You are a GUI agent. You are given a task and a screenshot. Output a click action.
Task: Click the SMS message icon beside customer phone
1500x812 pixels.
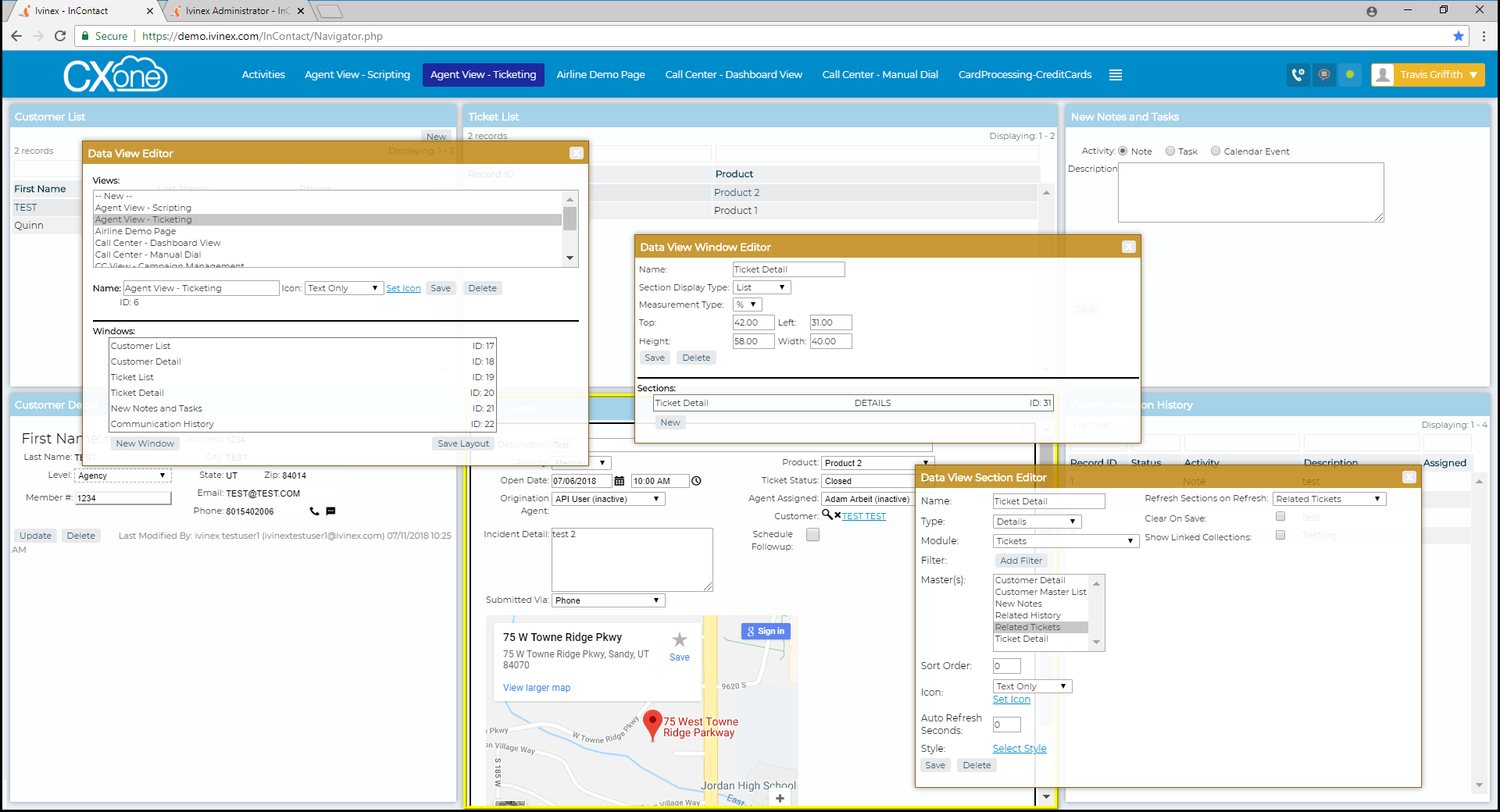click(x=330, y=511)
